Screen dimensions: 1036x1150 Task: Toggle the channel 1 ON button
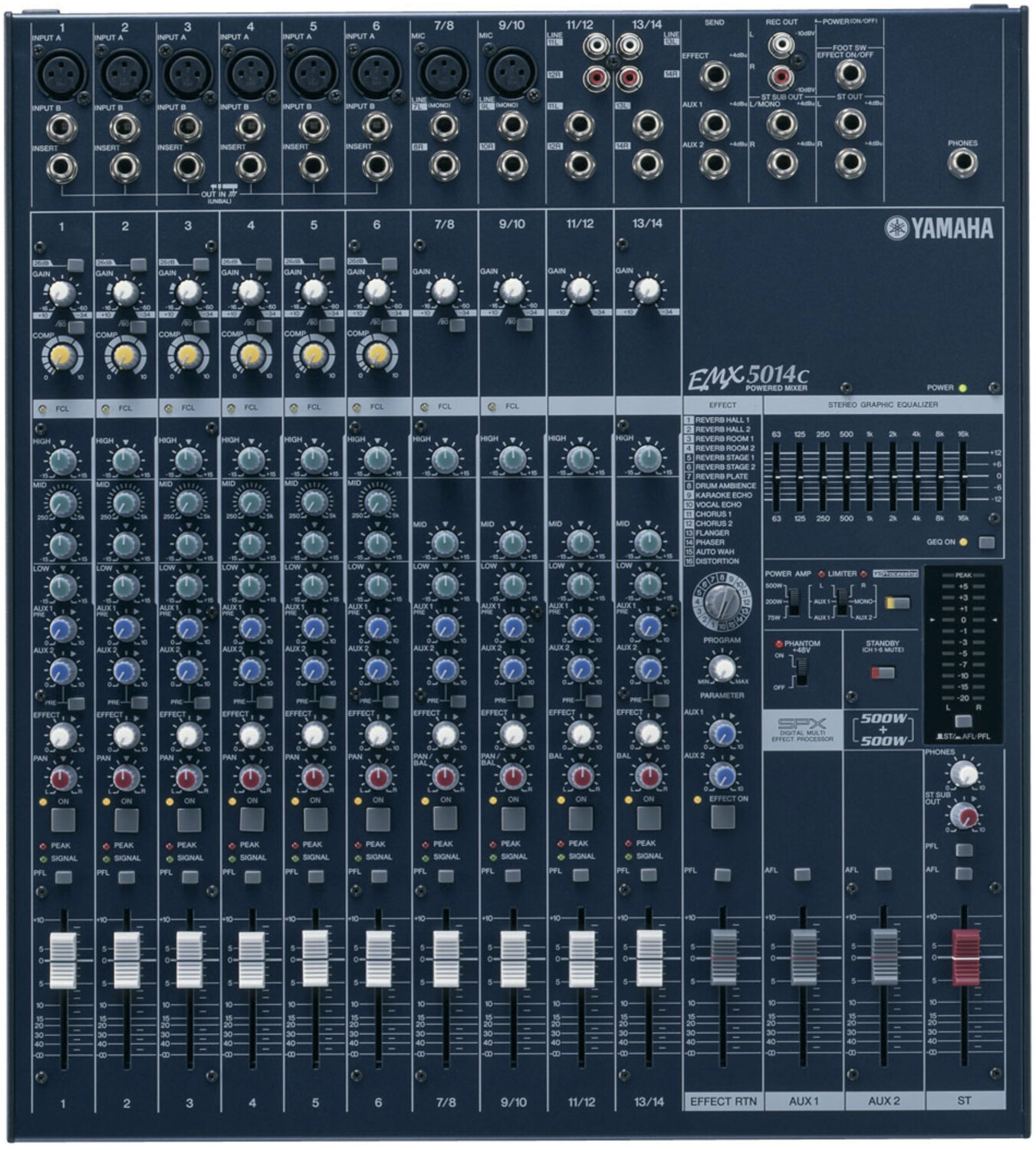pos(63,820)
